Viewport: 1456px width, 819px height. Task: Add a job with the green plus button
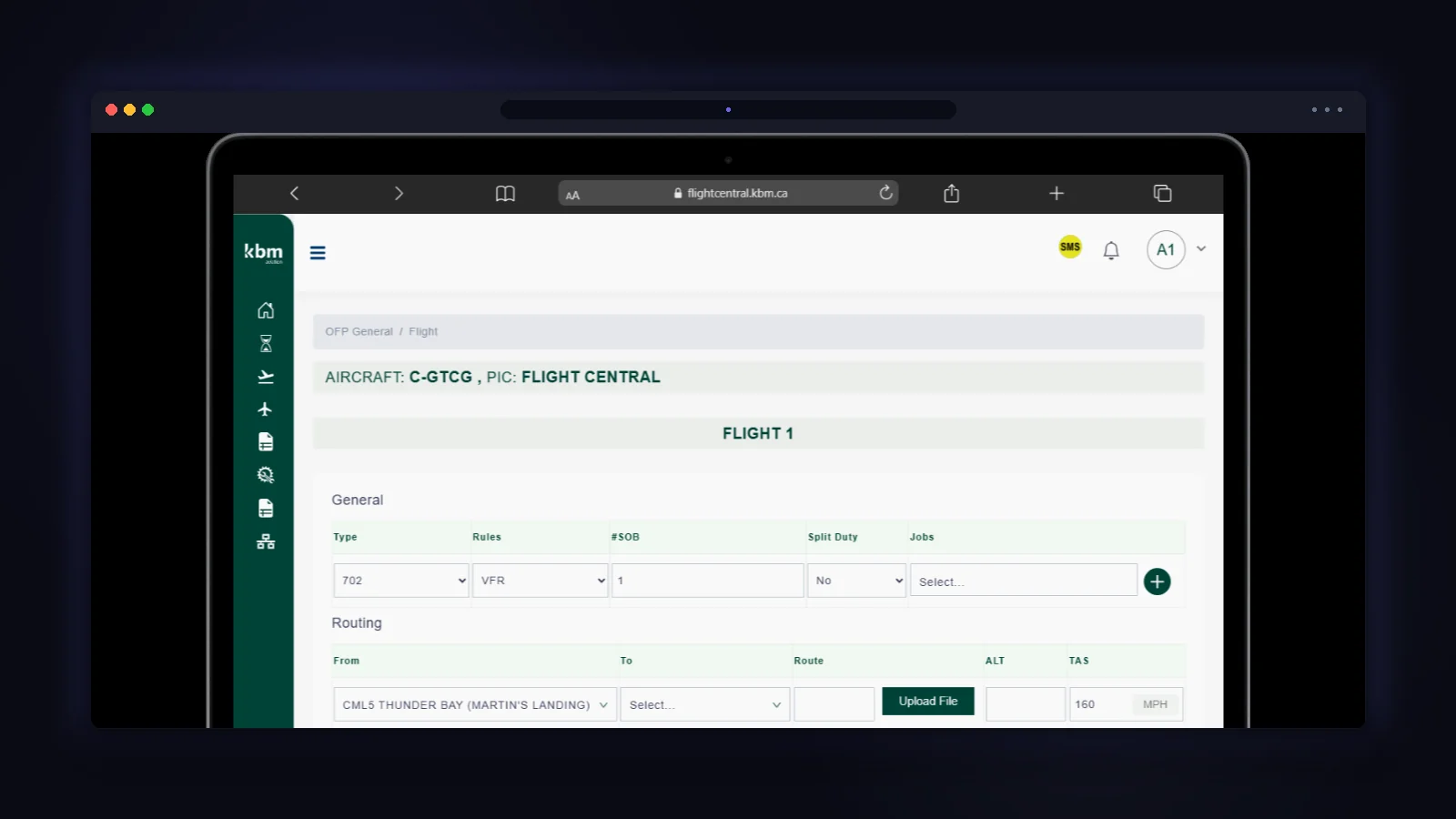(x=1157, y=581)
